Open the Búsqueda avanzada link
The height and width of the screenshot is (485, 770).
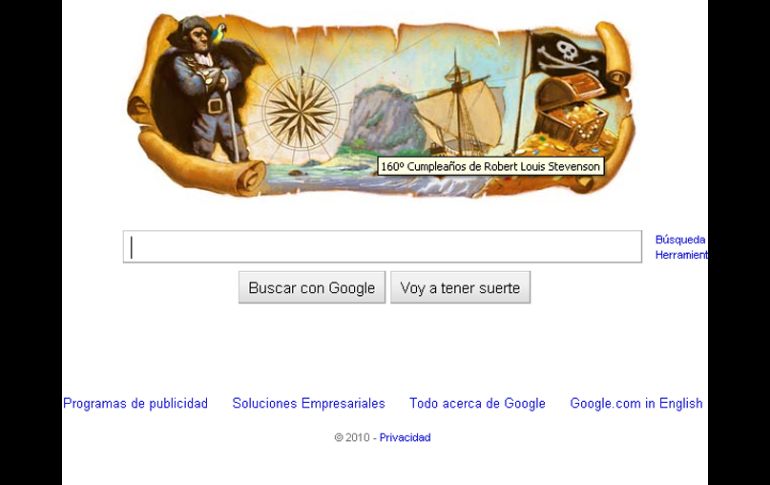pos(681,240)
